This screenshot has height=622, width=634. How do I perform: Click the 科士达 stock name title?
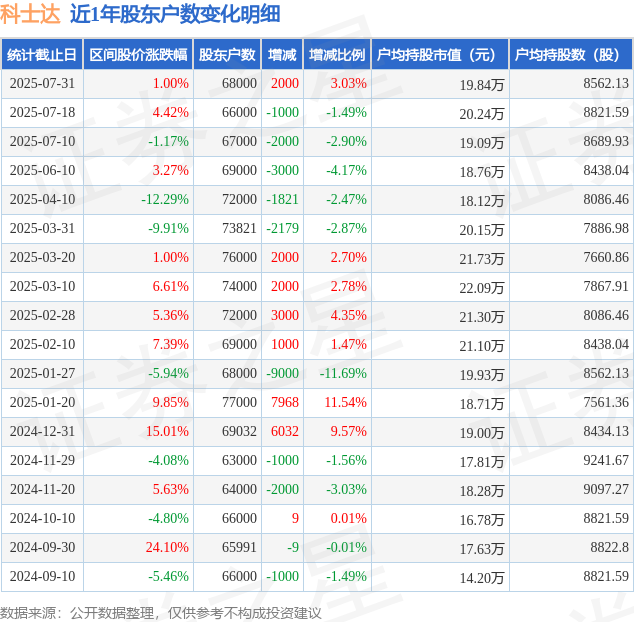(30, 14)
